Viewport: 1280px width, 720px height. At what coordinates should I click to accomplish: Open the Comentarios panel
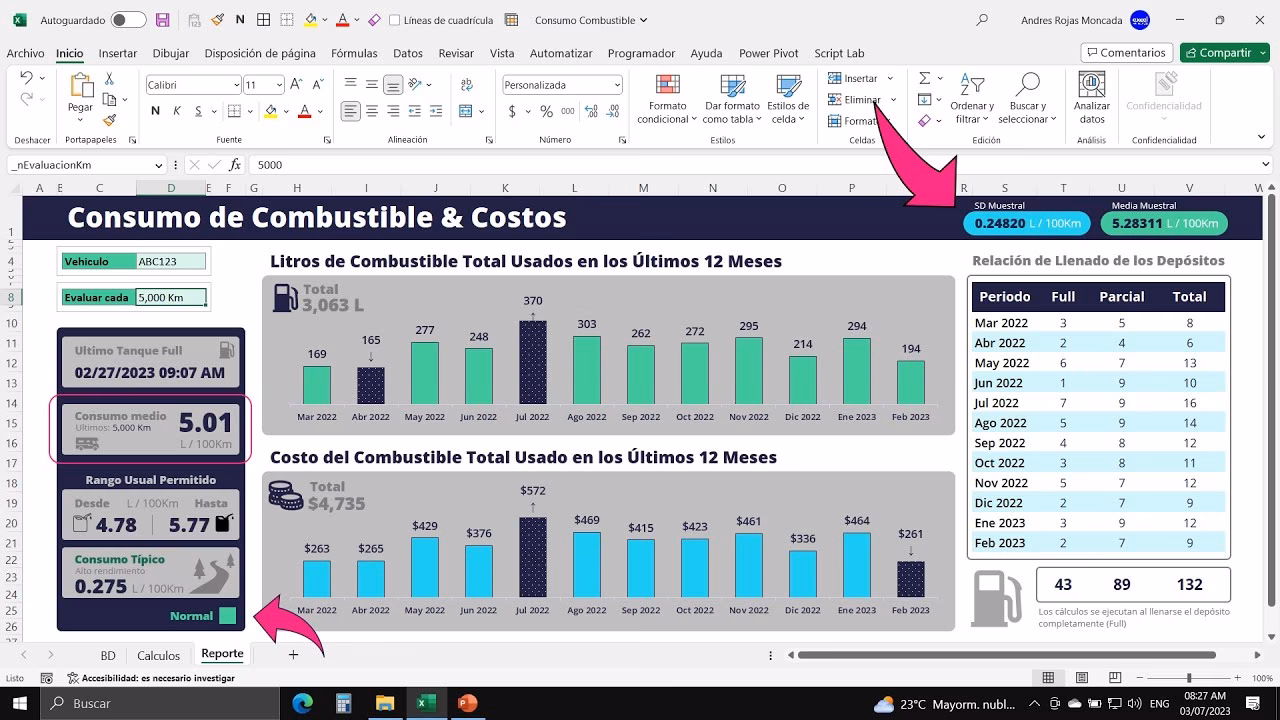coord(1127,52)
